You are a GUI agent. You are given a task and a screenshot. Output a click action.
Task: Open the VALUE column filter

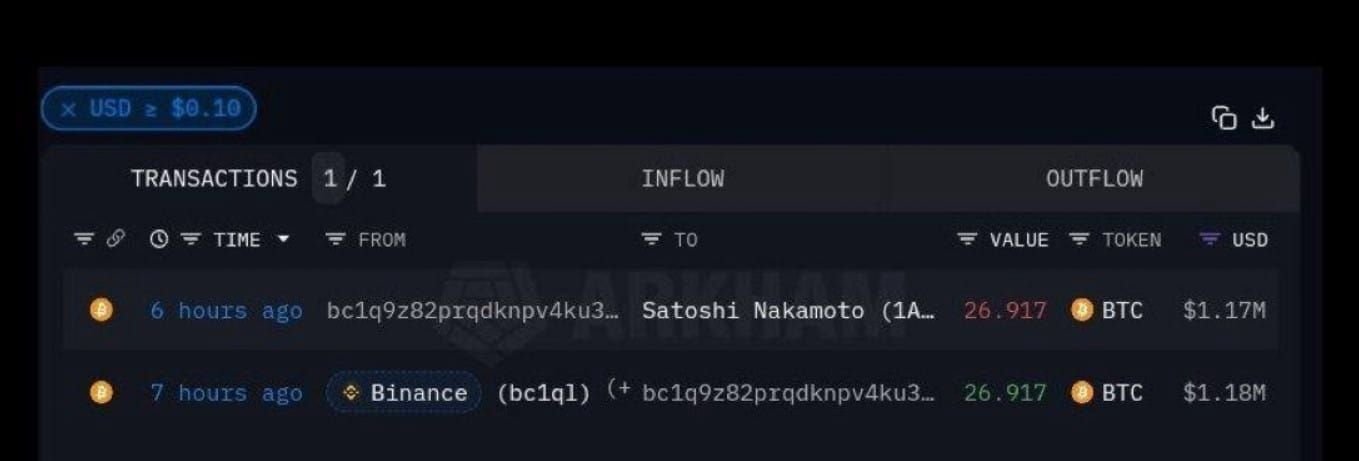click(x=967, y=239)
